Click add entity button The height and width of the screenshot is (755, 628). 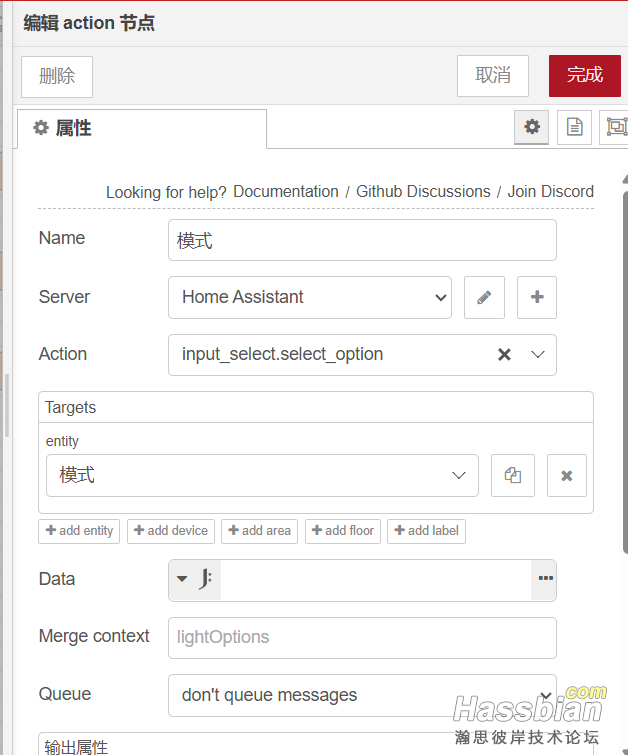click(x=79, y=531)
